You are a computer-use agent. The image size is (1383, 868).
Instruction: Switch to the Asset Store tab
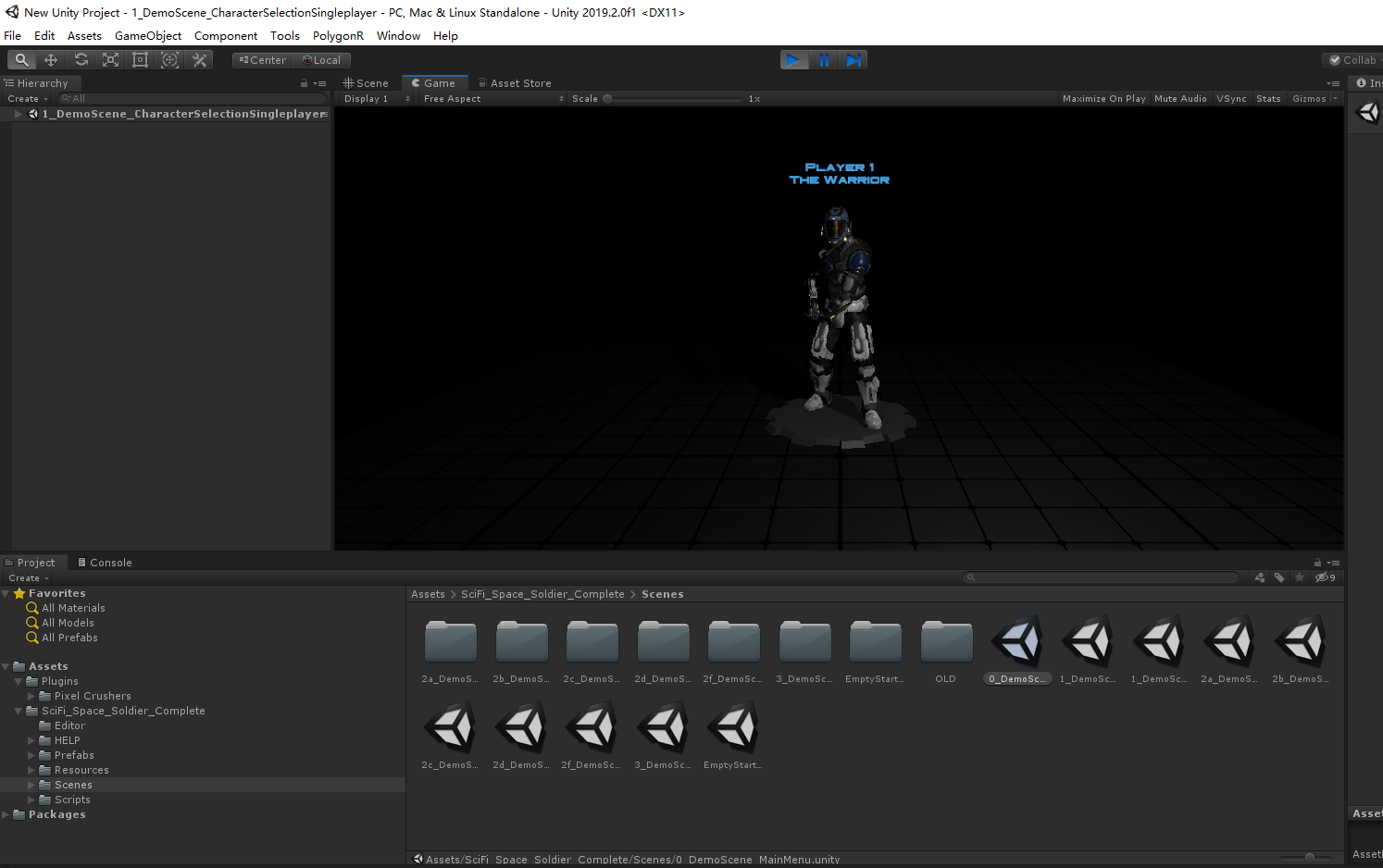pyautogui.click(x=515, y=83)
